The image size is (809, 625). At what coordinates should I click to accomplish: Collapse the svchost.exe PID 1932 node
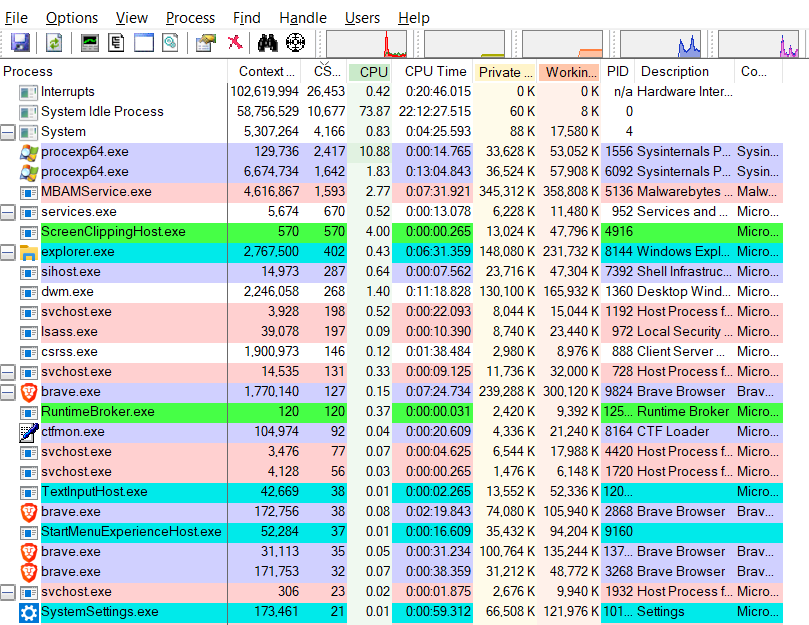(x=8, y=592)
